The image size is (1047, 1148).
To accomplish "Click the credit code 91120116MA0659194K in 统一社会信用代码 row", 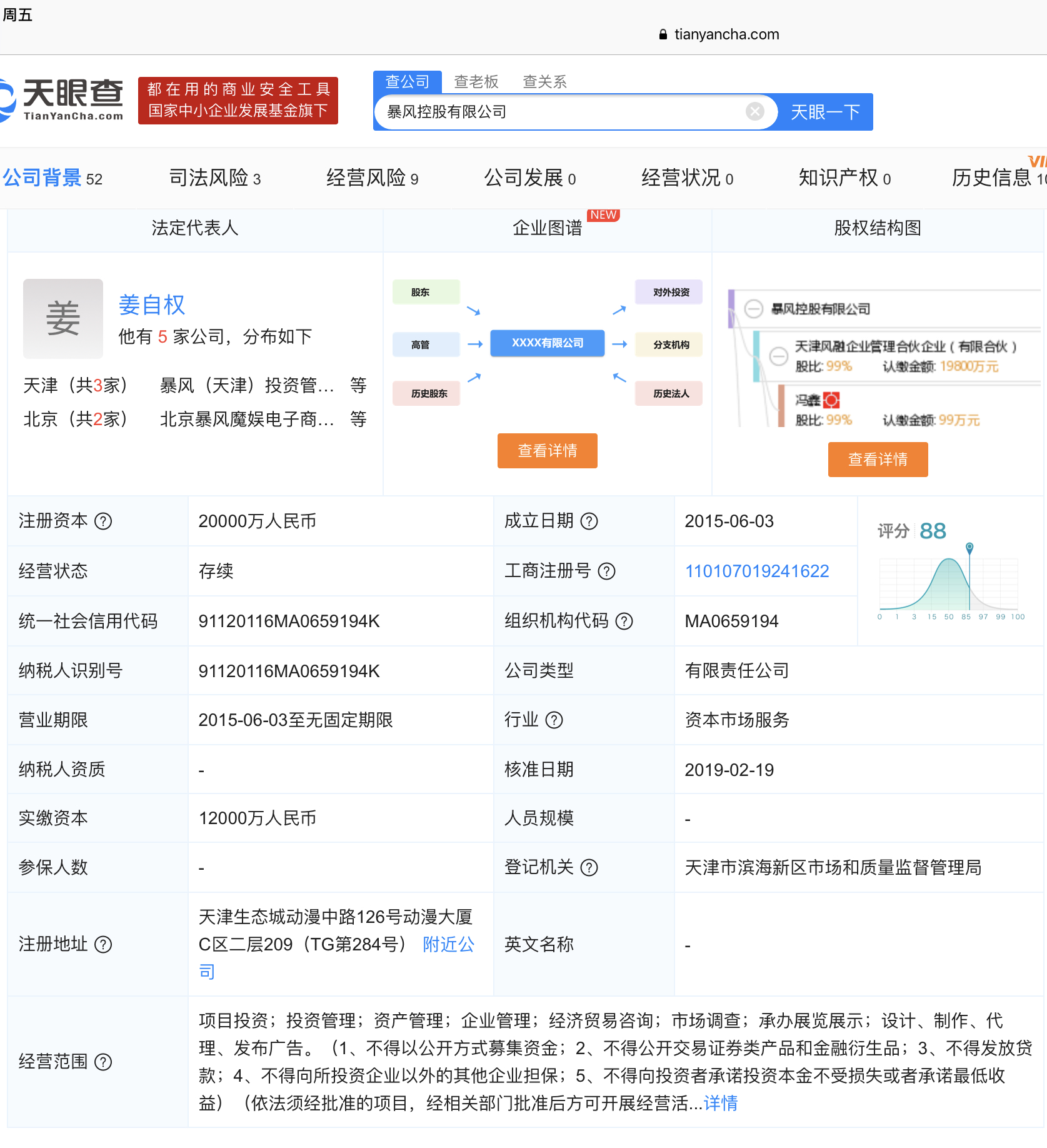I will 289,621.
